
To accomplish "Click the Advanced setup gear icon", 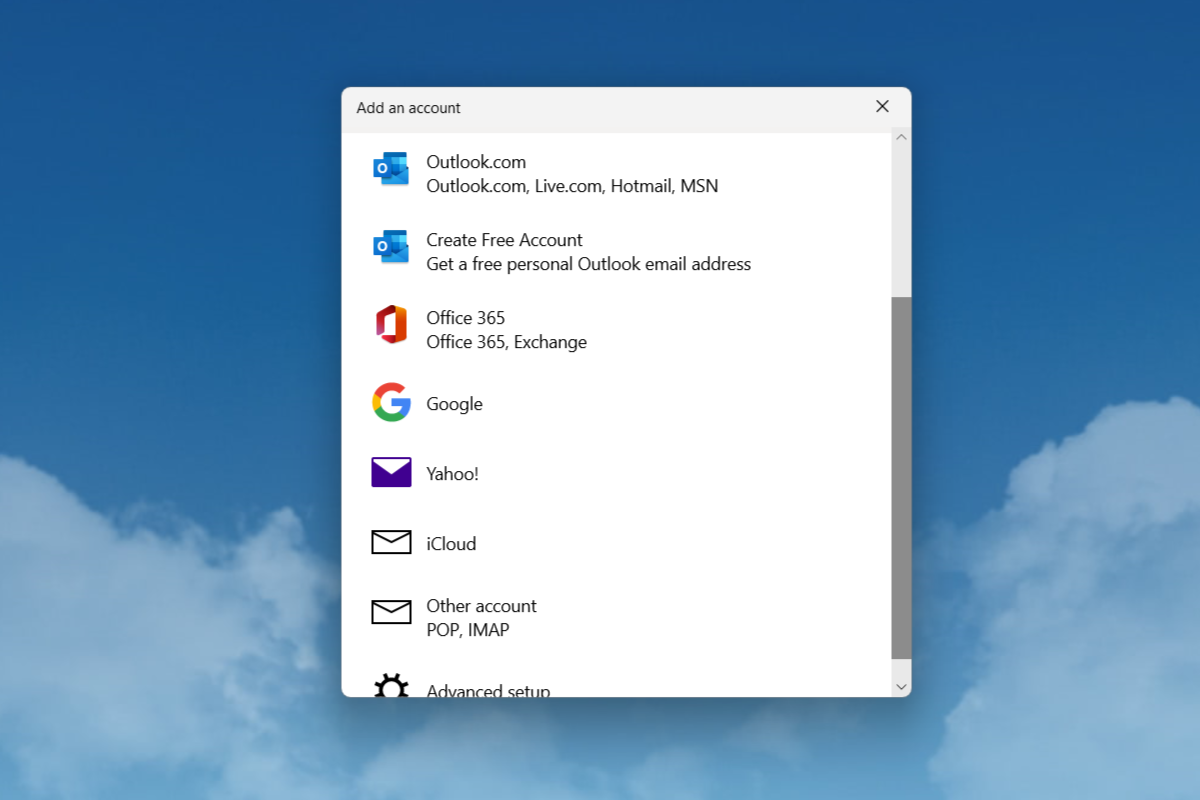I will [x=391, y=686].
